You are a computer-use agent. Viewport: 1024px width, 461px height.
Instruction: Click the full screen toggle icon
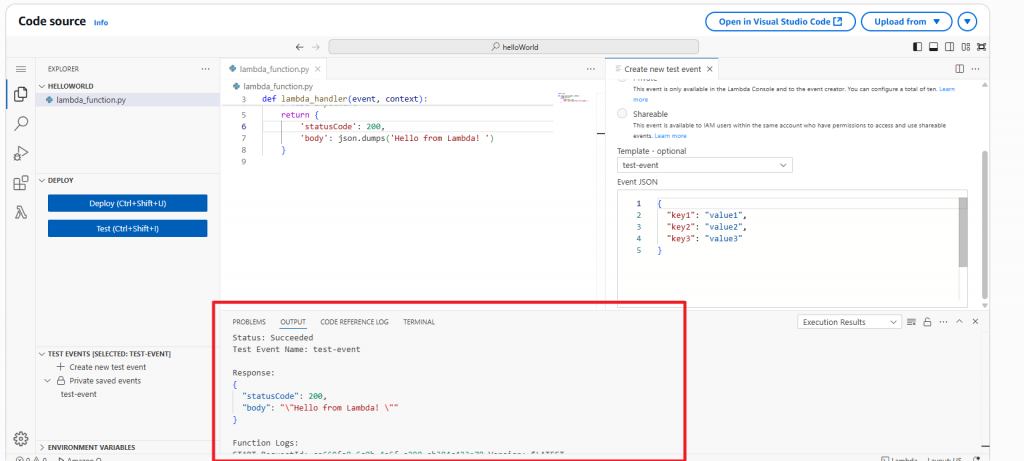[982, 47]
